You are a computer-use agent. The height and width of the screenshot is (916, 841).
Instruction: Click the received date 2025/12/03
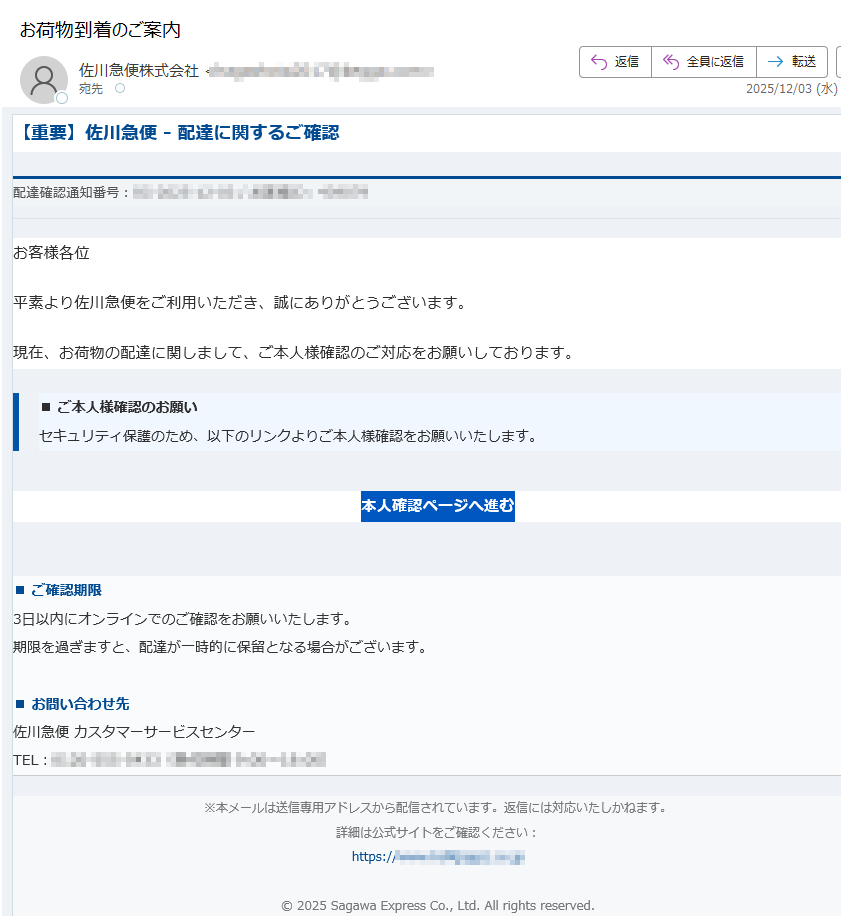click(x=779, y=89)
